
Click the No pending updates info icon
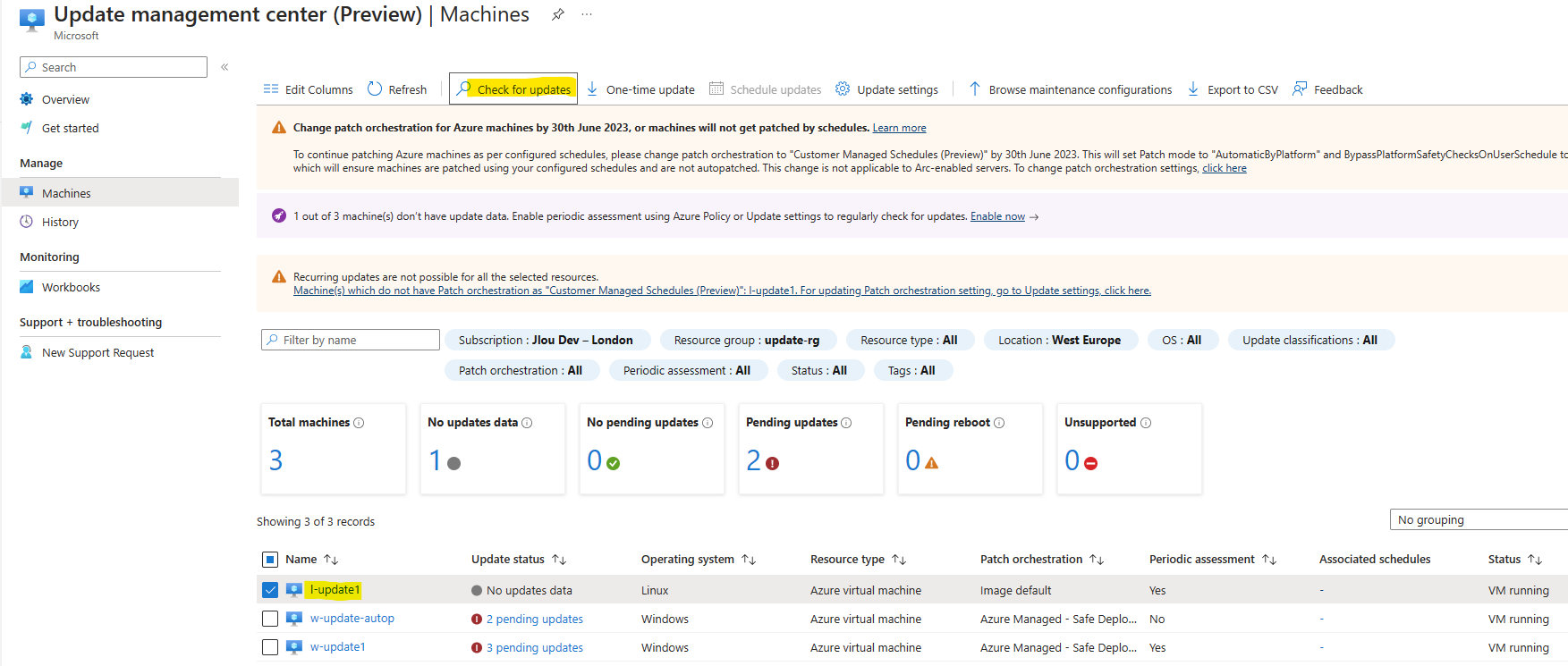[x=708, y=423]
